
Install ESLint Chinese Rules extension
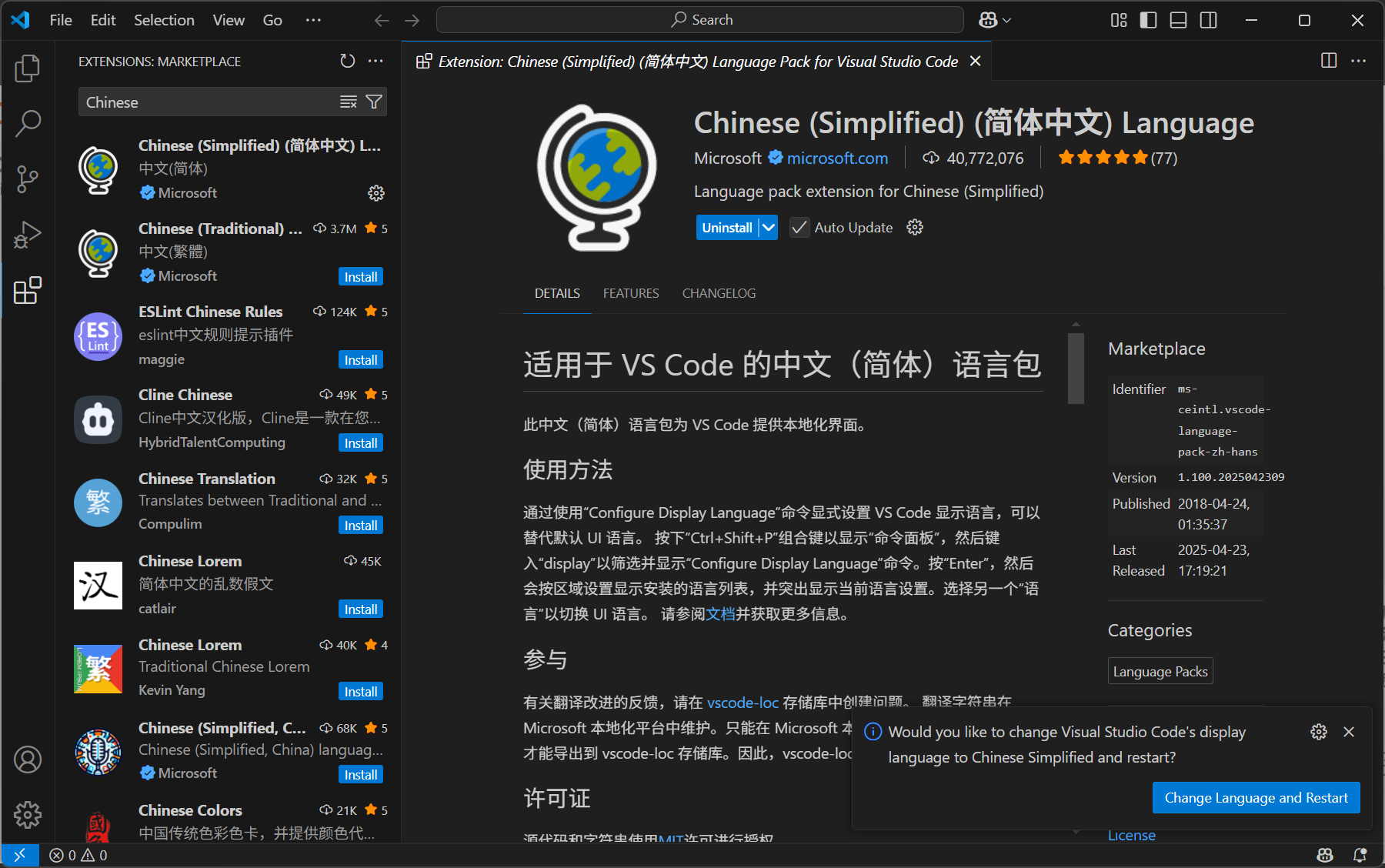361,360
